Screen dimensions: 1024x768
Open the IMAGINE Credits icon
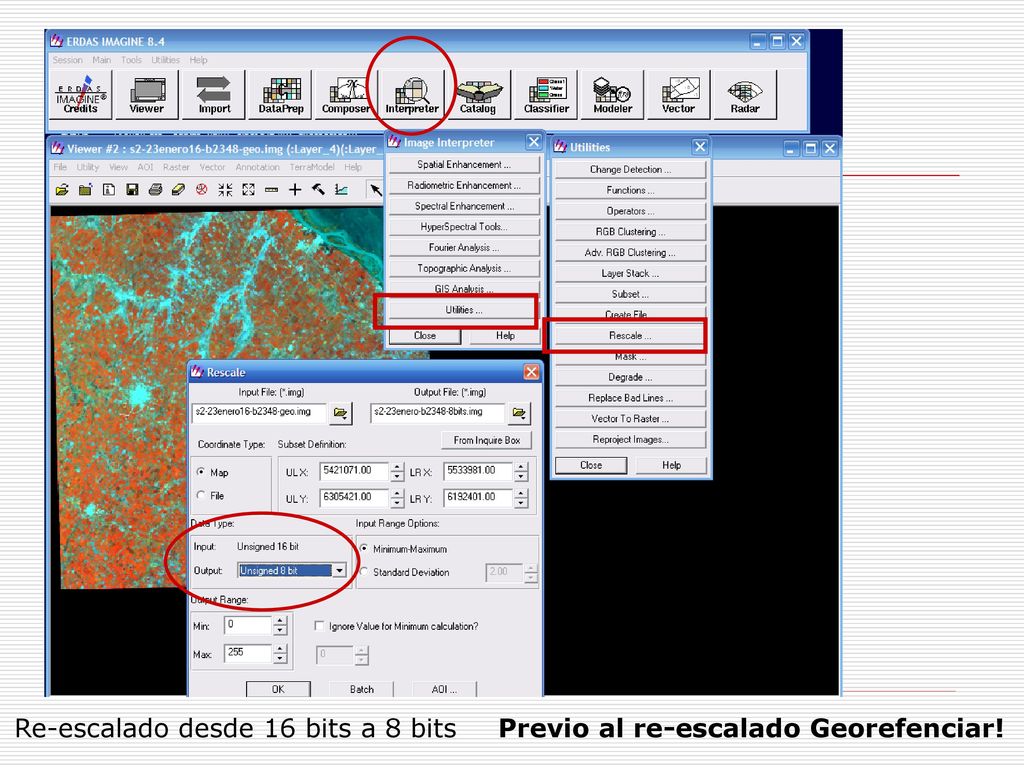click(81, 95)
